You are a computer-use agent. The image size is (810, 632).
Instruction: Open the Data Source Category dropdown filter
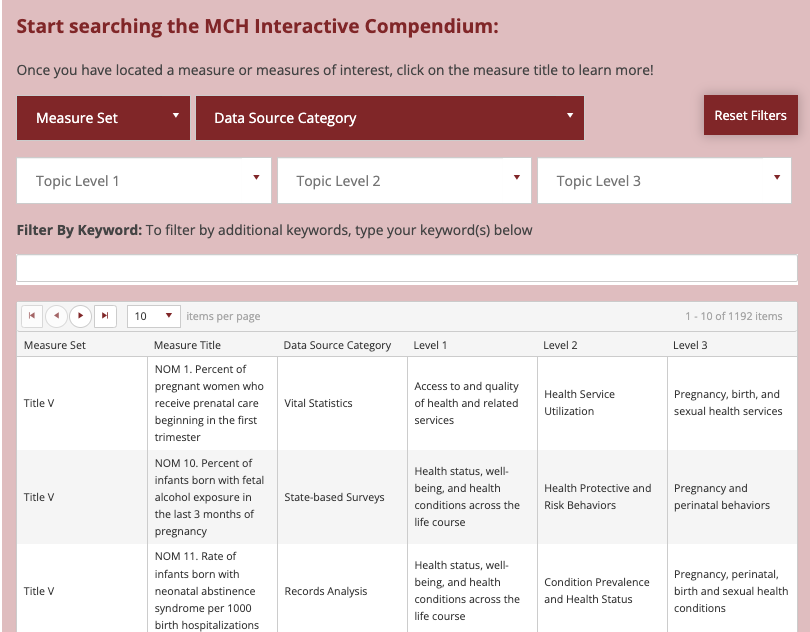pyautogui.click(x=390, y=118)
